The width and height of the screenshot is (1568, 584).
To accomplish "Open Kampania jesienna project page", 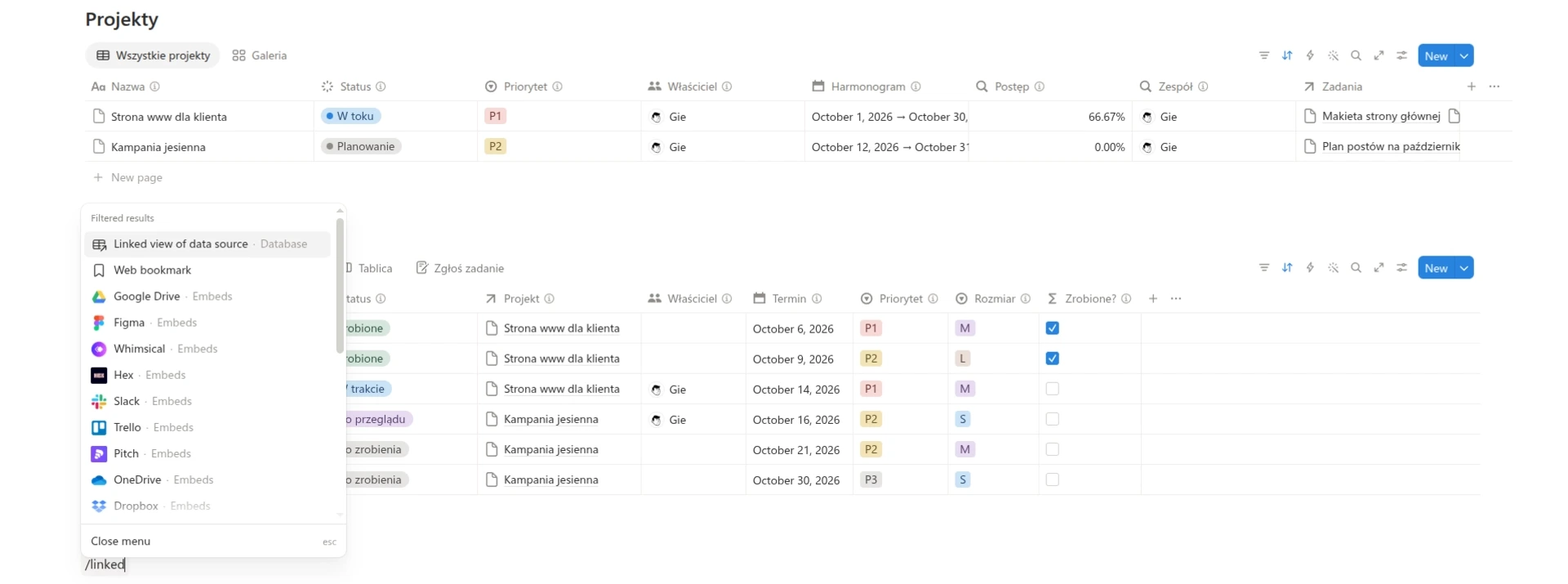I will coord(158,147).
